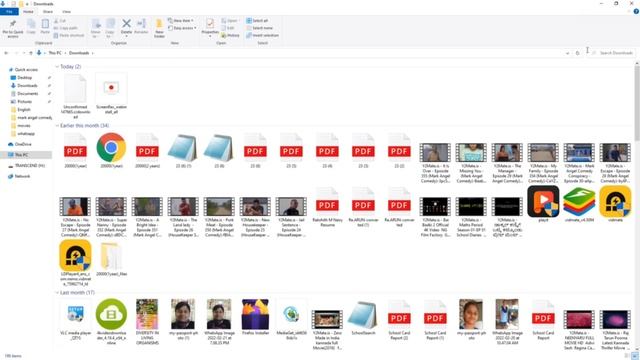Select Desktop in navigation pane
Viewport: 640px width, 360px height.
pyautogui.click(x=24, y=78)
